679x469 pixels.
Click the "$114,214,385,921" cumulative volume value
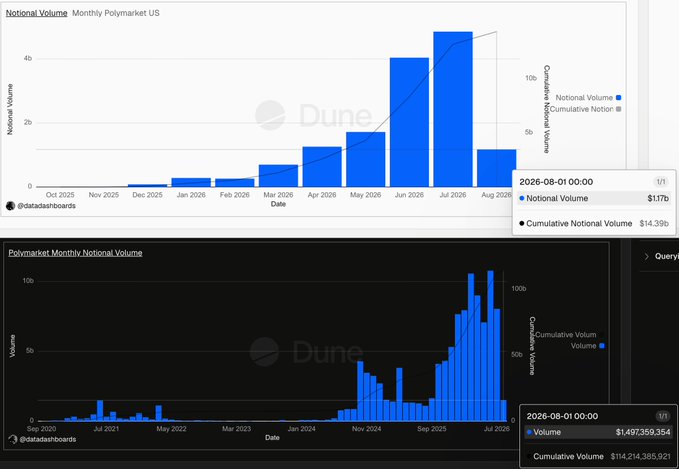pyautogui.click(x=640, y=456)
